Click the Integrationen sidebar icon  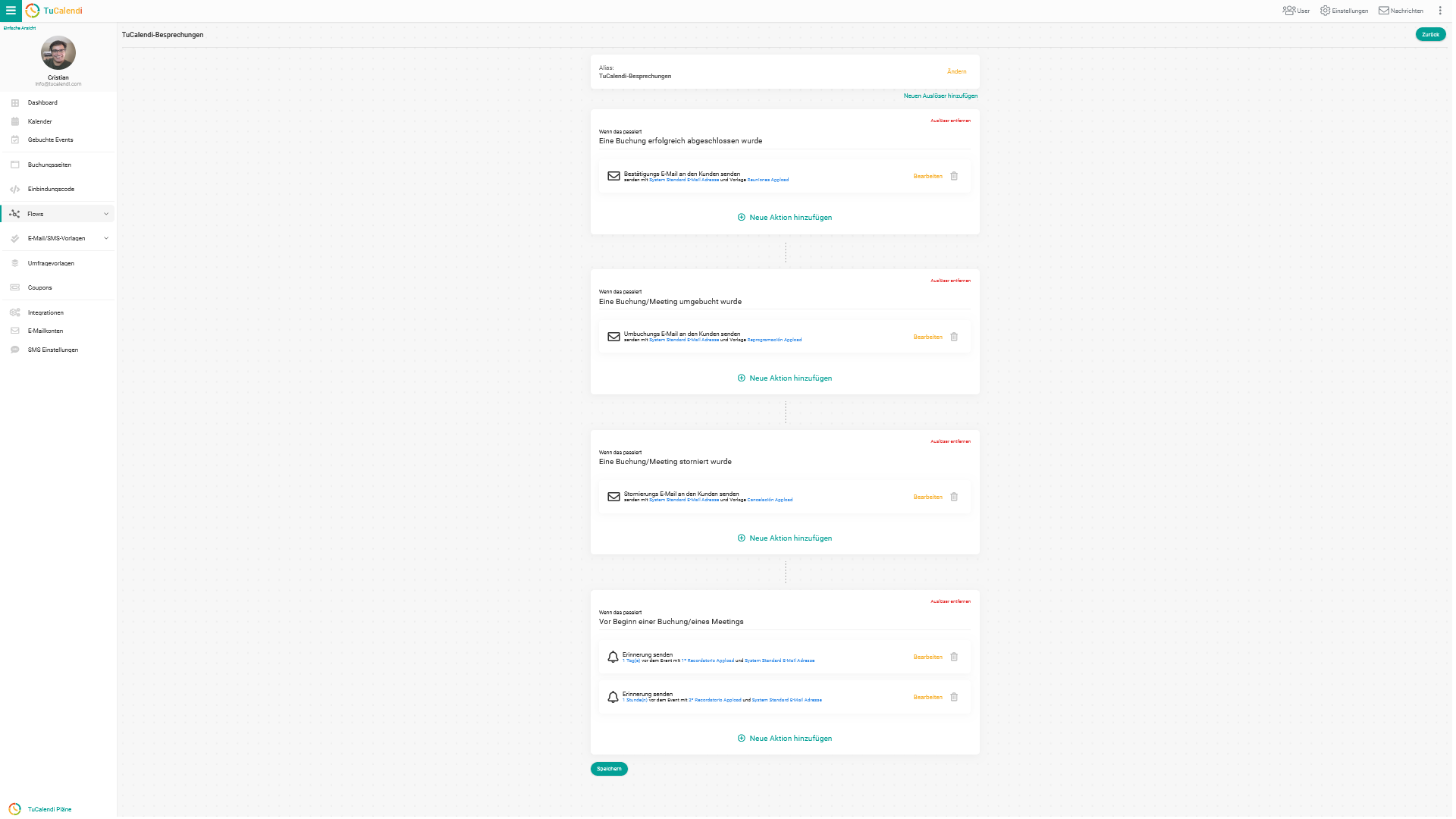pyautogui.click(x=15, y=313)
